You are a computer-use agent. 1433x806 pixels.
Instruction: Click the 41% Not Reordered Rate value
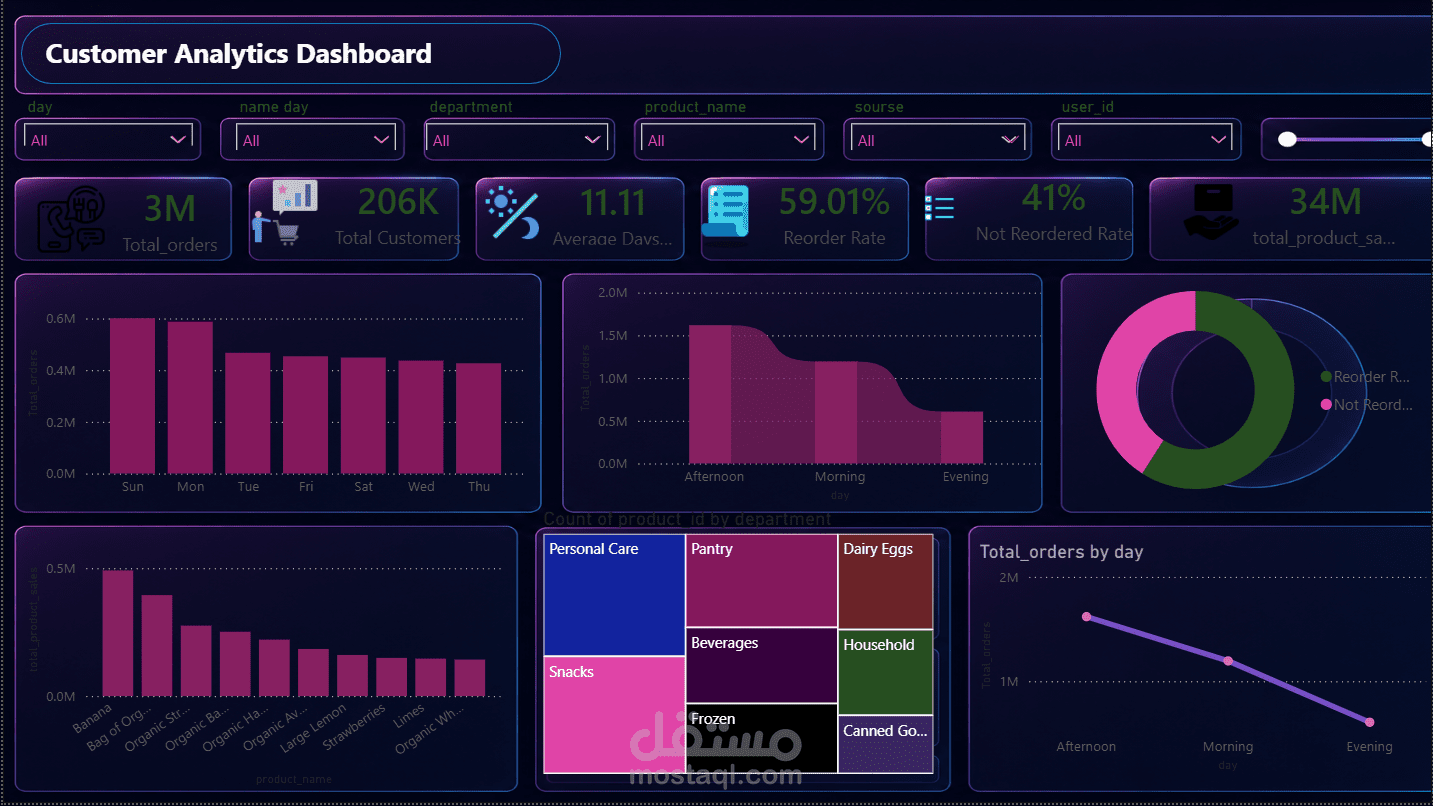1054,198
